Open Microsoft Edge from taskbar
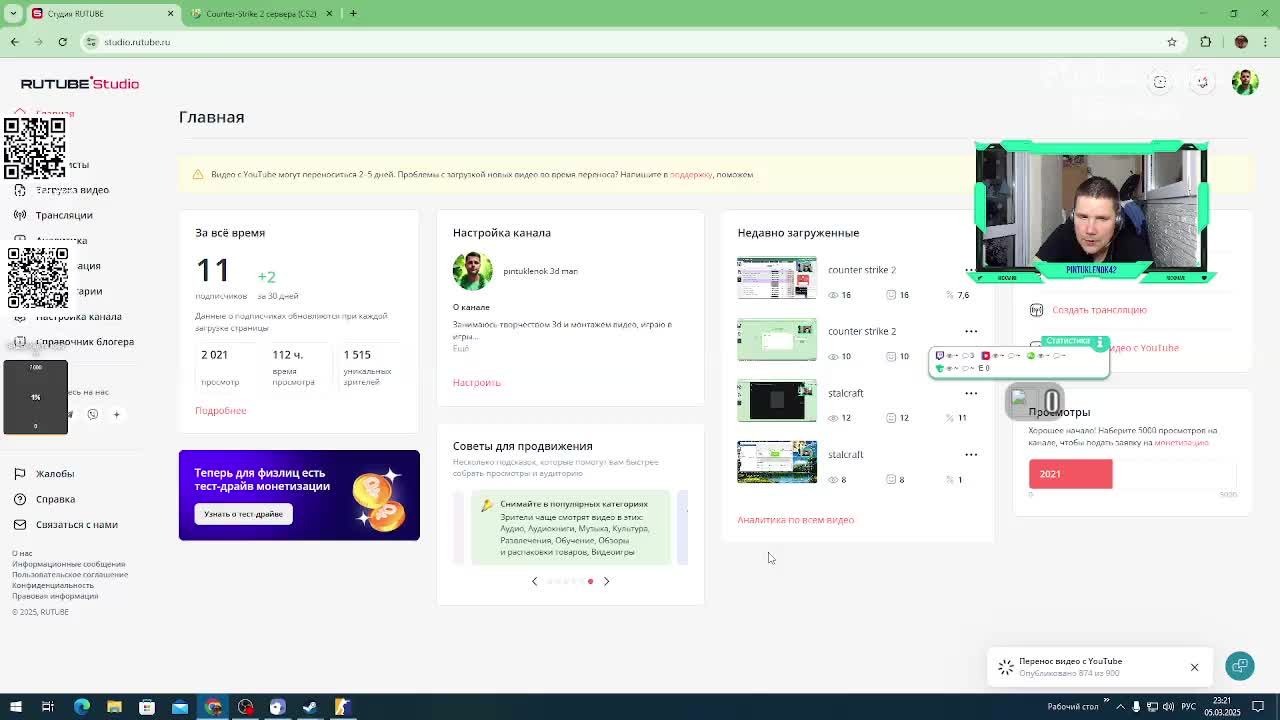 coord(82,707)
